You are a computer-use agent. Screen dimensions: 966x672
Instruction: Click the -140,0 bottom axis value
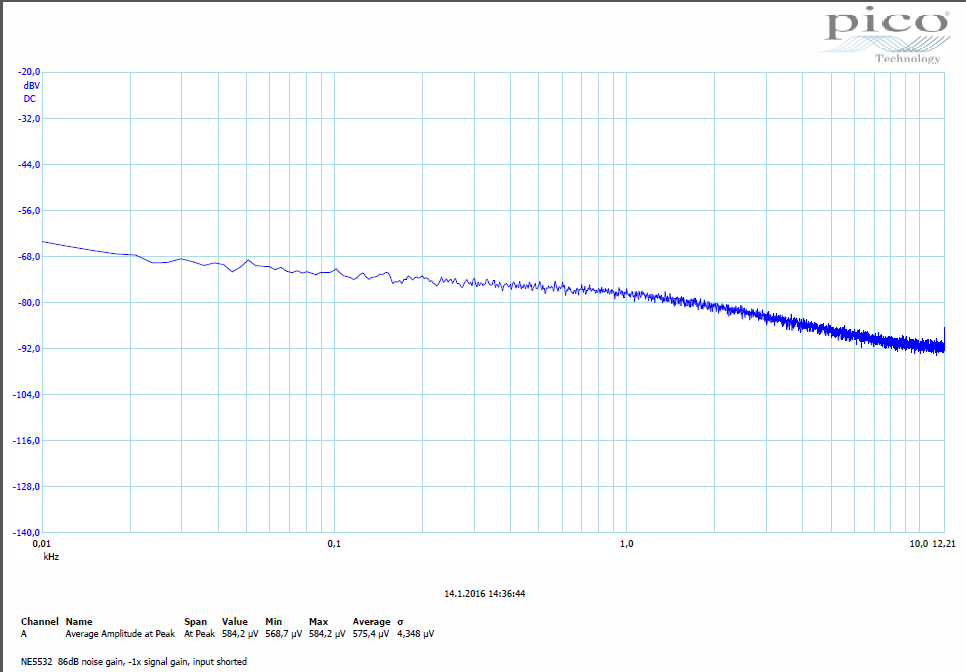[26, 532]
